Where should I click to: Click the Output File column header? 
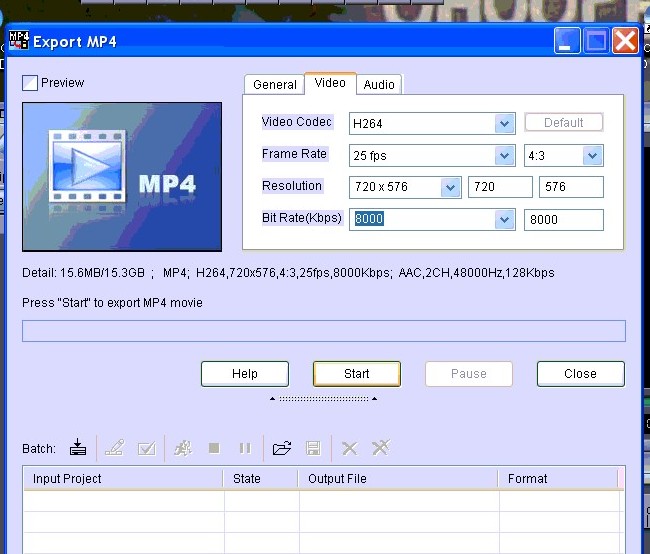(397, 479)
